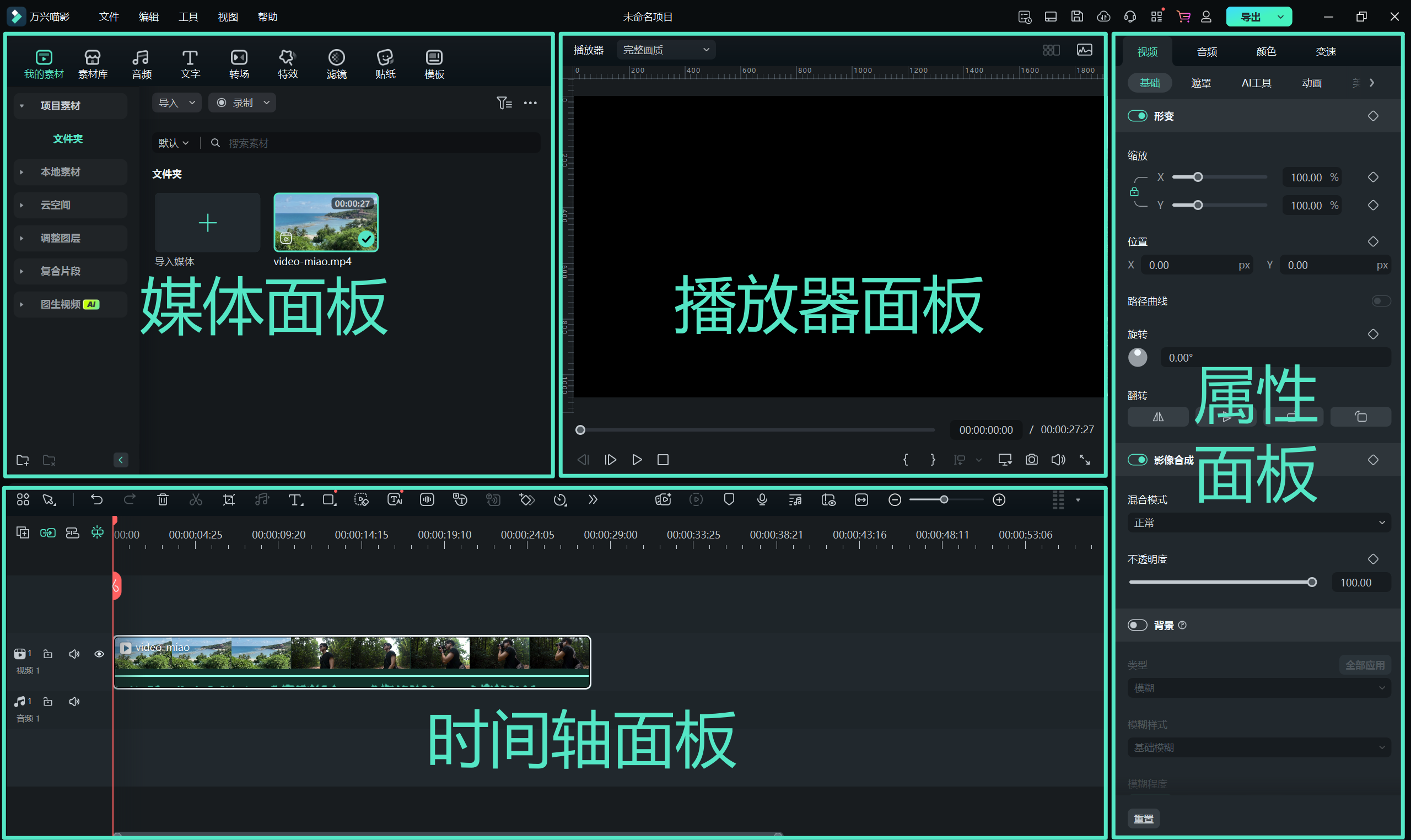The width and height of the screenshot is (1411, 840).
Task: Switch to the 颜色 tab in properties panel
Action: [1265, 51]
